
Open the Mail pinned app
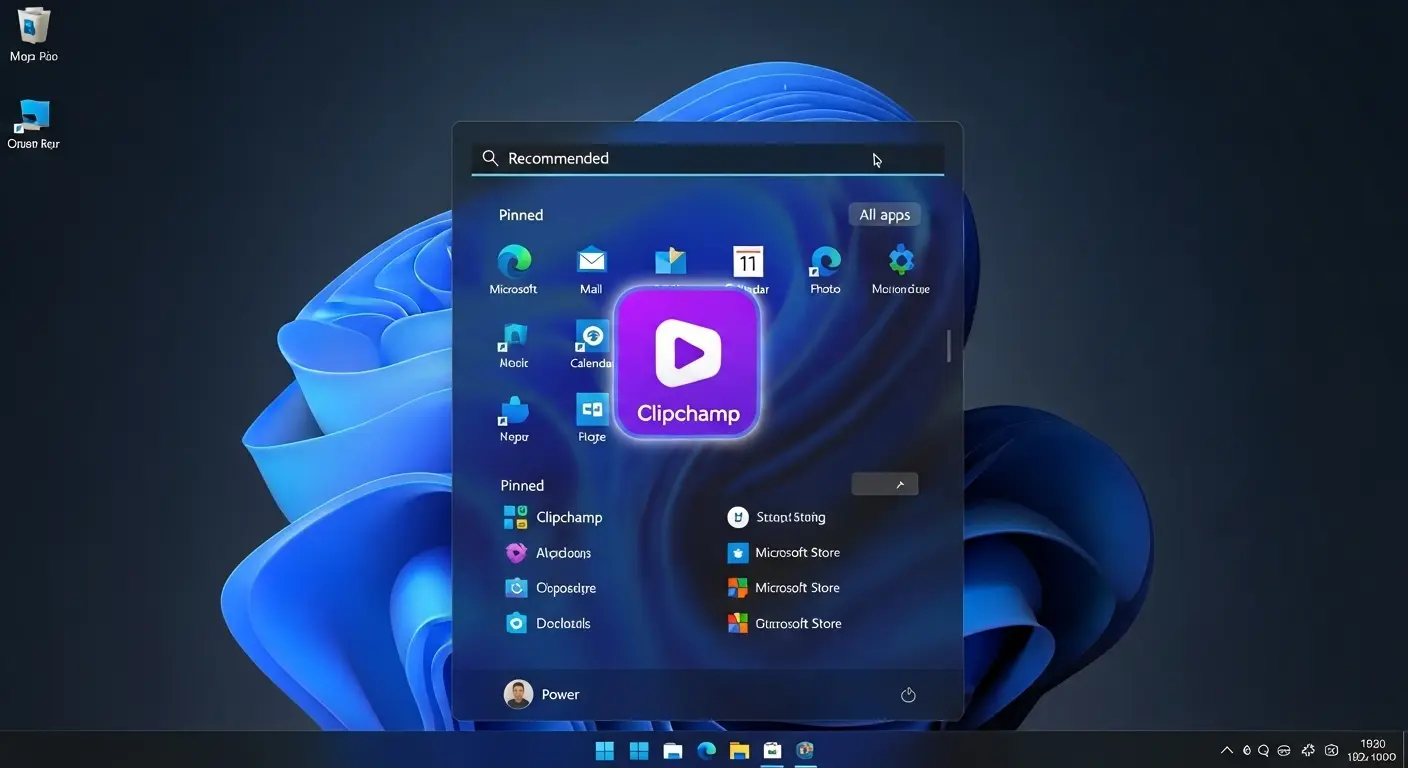tap(592, 270)
